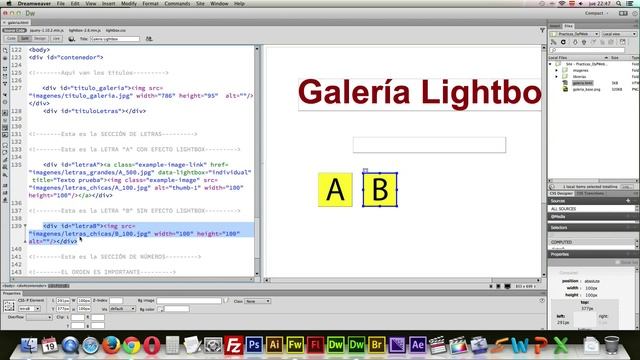Click filter related files funnel icon
Viewport: 640px width, 360px height.
click(542, 30)
